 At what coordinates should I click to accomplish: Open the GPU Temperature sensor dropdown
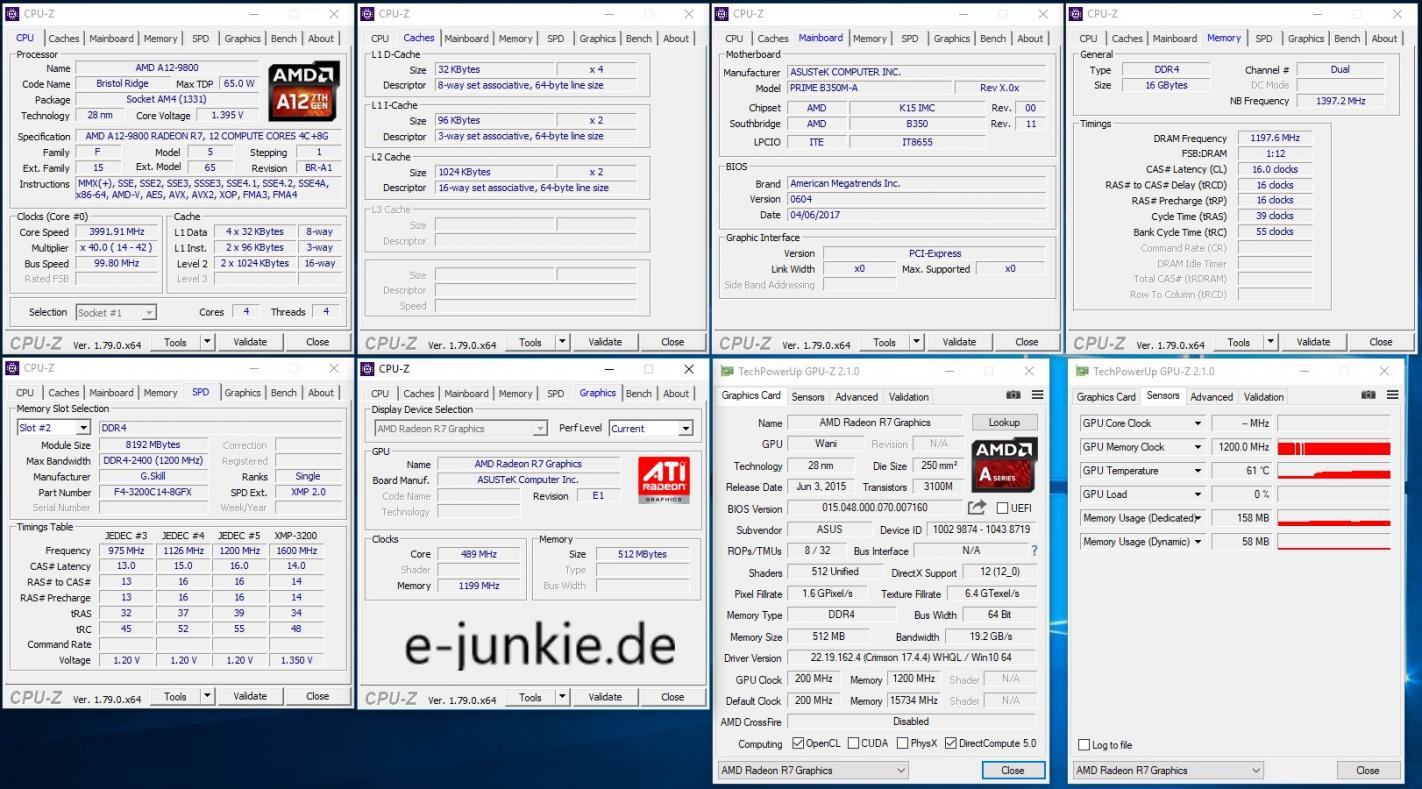click(1197, 471)
